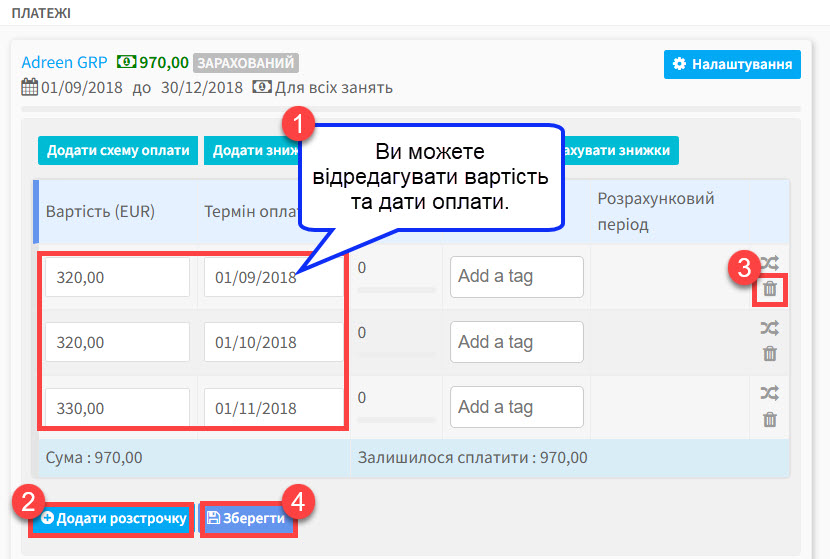The width and height of the screenshot is (830, 559).
Task: Click the second row 320,00 cost field
Action: point(117,342)
